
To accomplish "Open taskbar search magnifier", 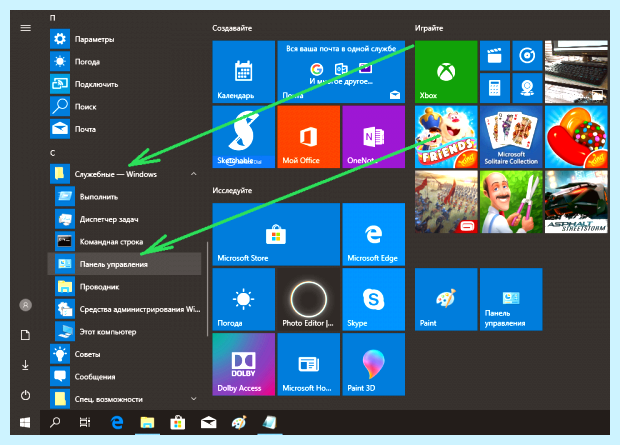I will tap(55, 422).
